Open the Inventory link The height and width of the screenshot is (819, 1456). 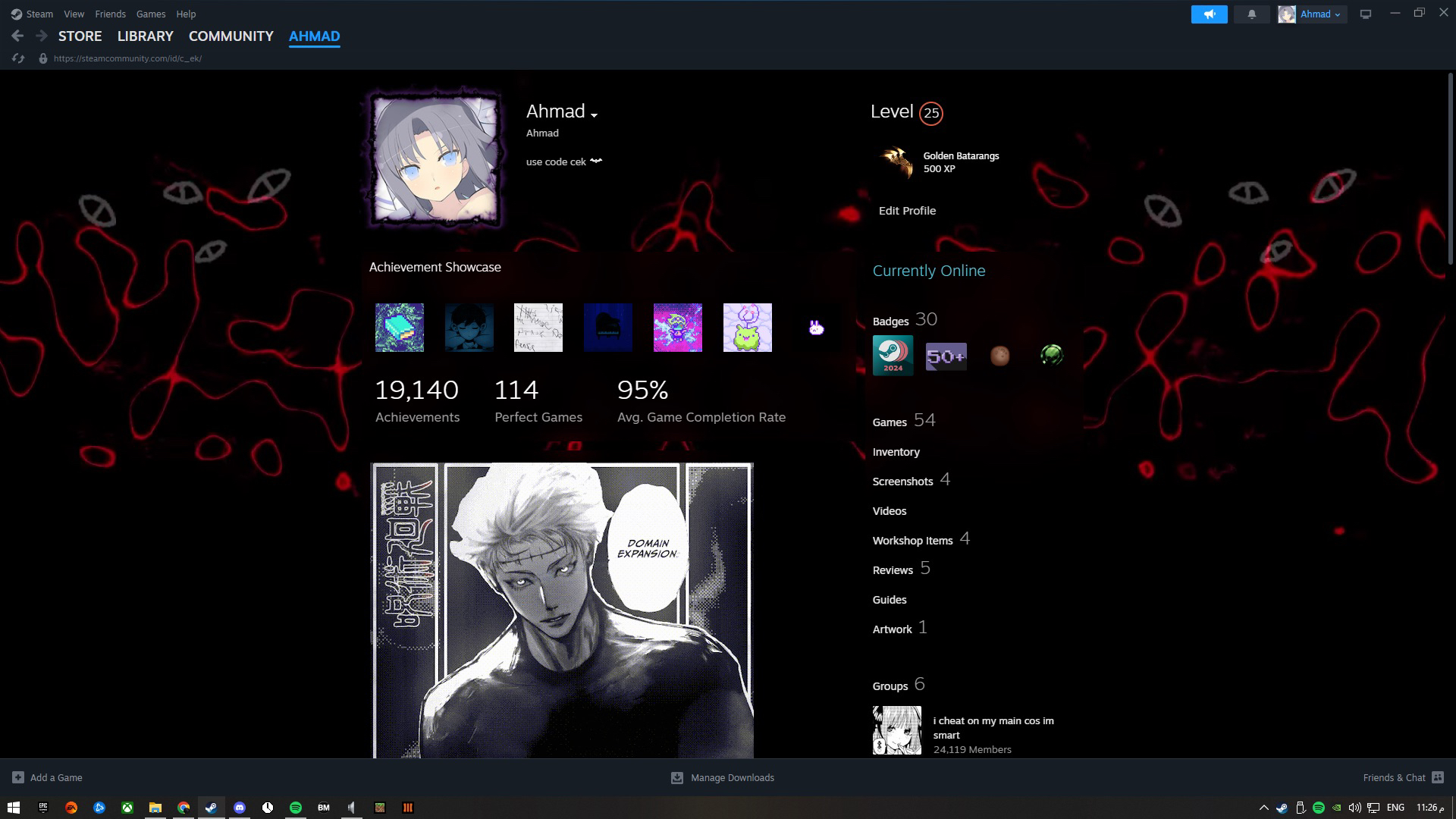coord(896,452)
